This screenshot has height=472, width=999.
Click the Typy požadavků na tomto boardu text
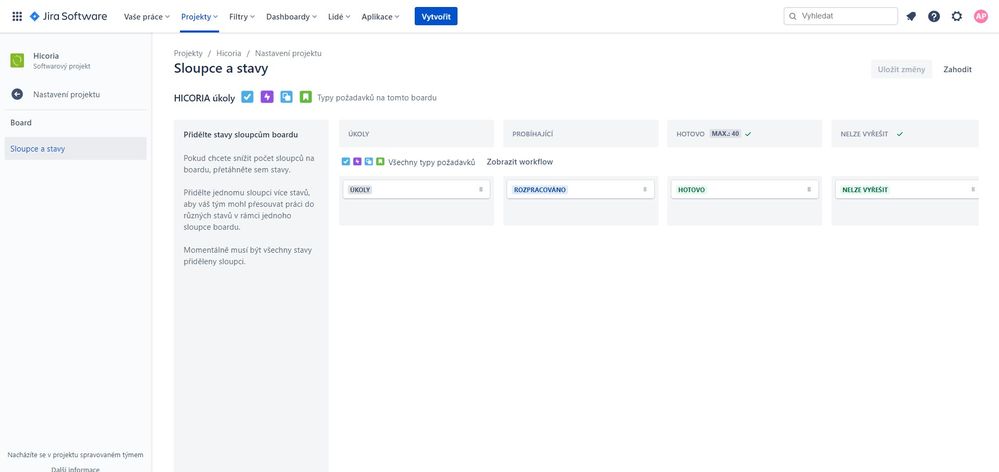click(x=377, y=97)
